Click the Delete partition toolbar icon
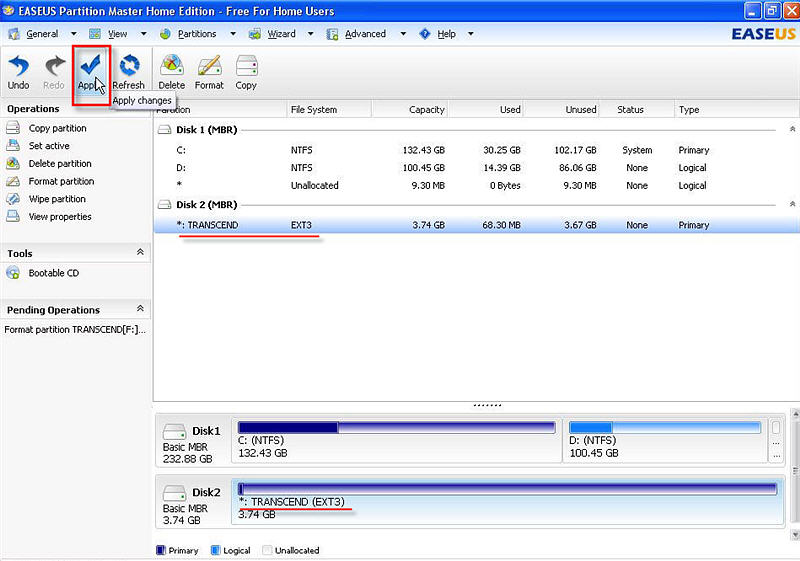 172,66
